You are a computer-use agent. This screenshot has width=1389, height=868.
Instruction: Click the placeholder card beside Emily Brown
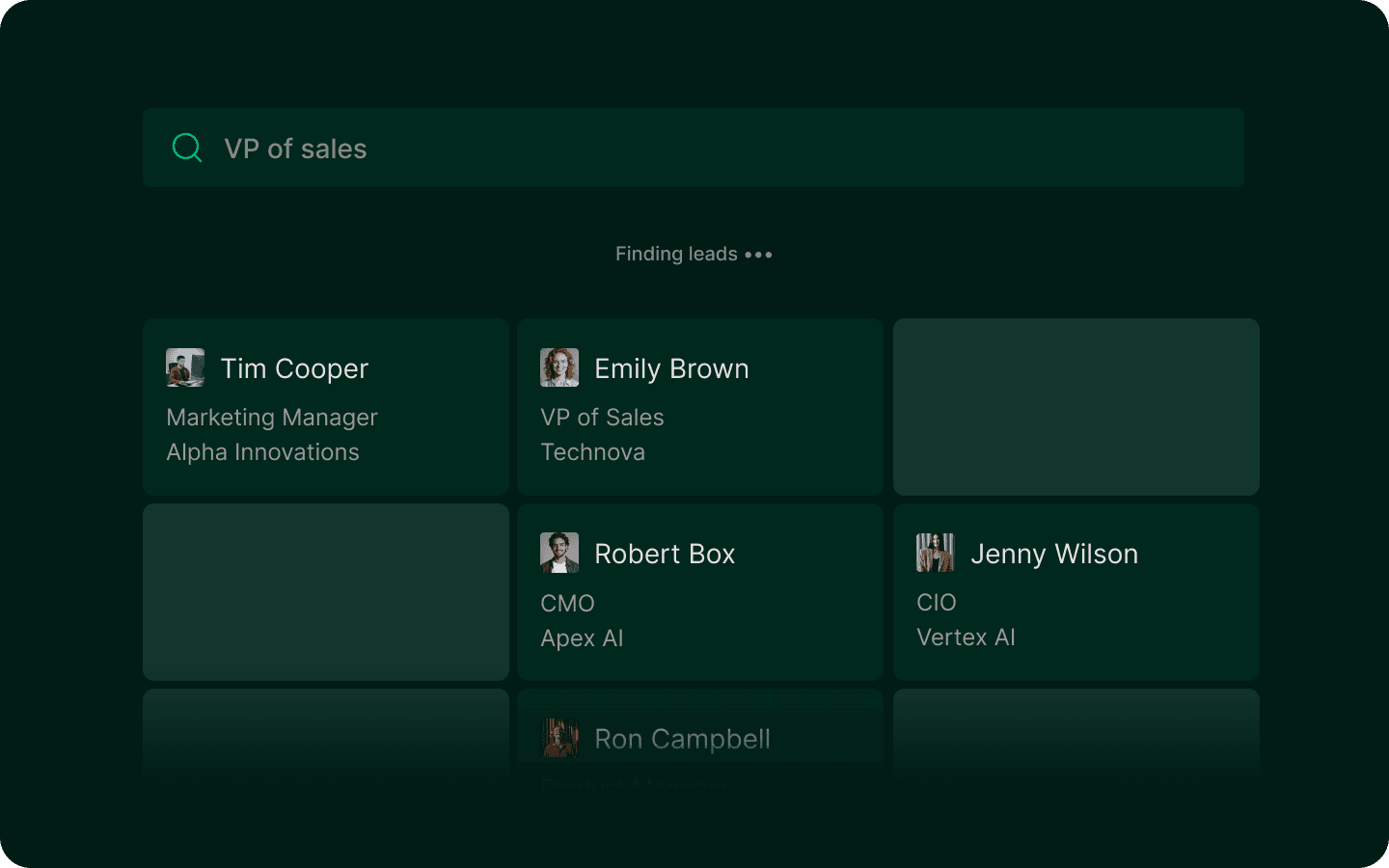pyautogui.click(x=1076, y=407)
